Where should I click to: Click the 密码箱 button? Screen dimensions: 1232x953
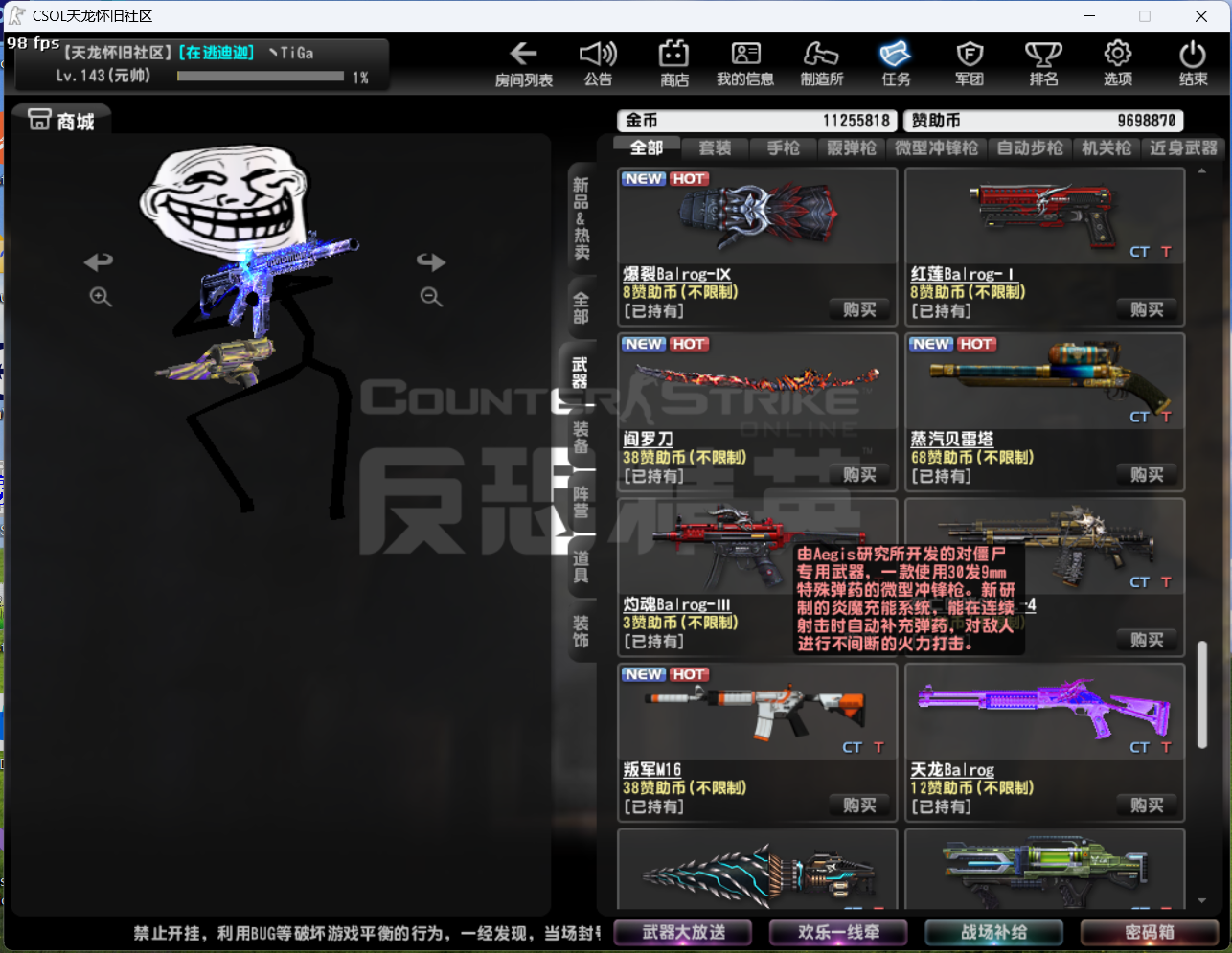[1150, 932]
